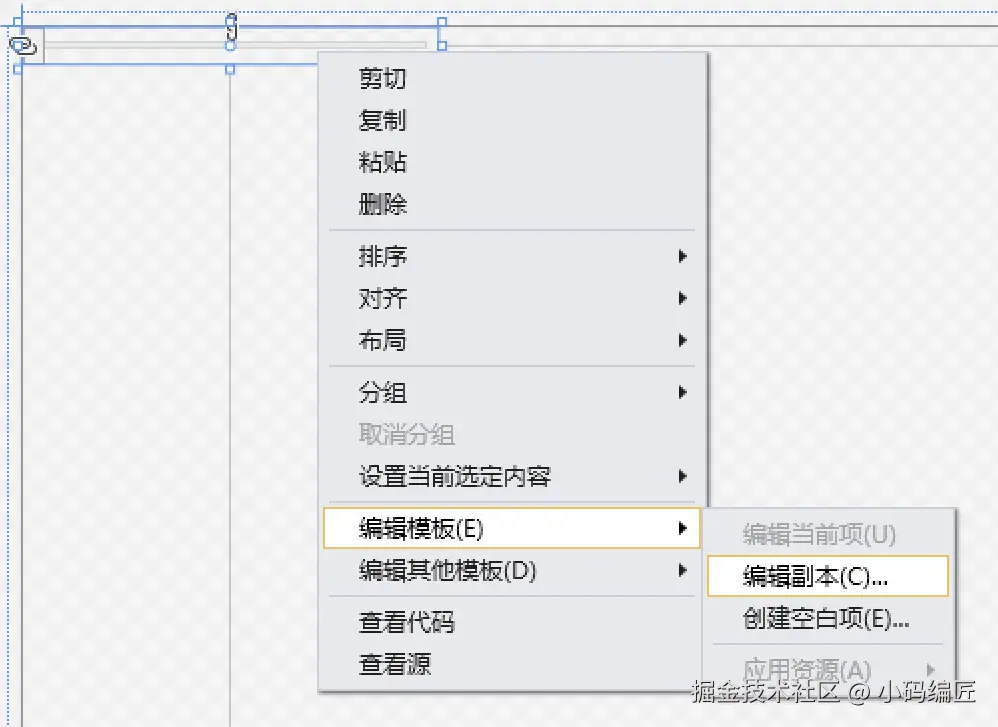Choose 删除 from the context menu
This screenshot has height=727, width=998.
(512, 204)
